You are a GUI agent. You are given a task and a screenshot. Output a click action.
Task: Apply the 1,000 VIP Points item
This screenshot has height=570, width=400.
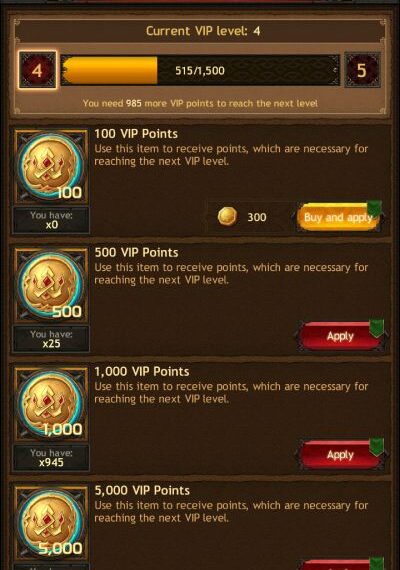(x=340, y=455)
